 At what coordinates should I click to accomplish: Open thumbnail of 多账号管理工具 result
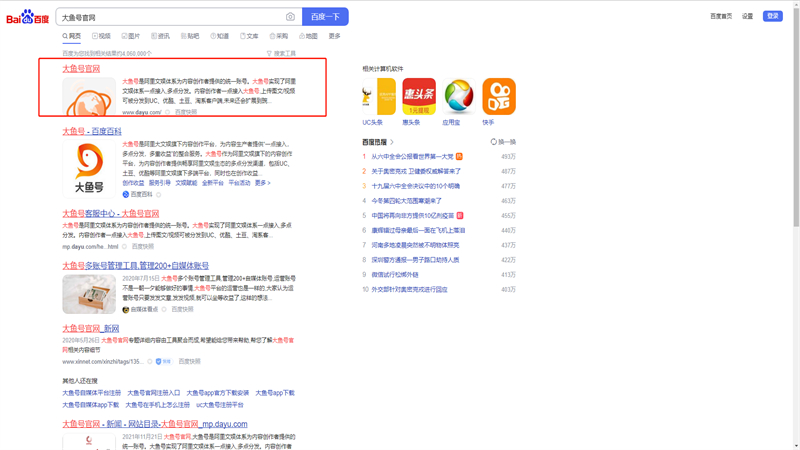(x=88, y=294)
